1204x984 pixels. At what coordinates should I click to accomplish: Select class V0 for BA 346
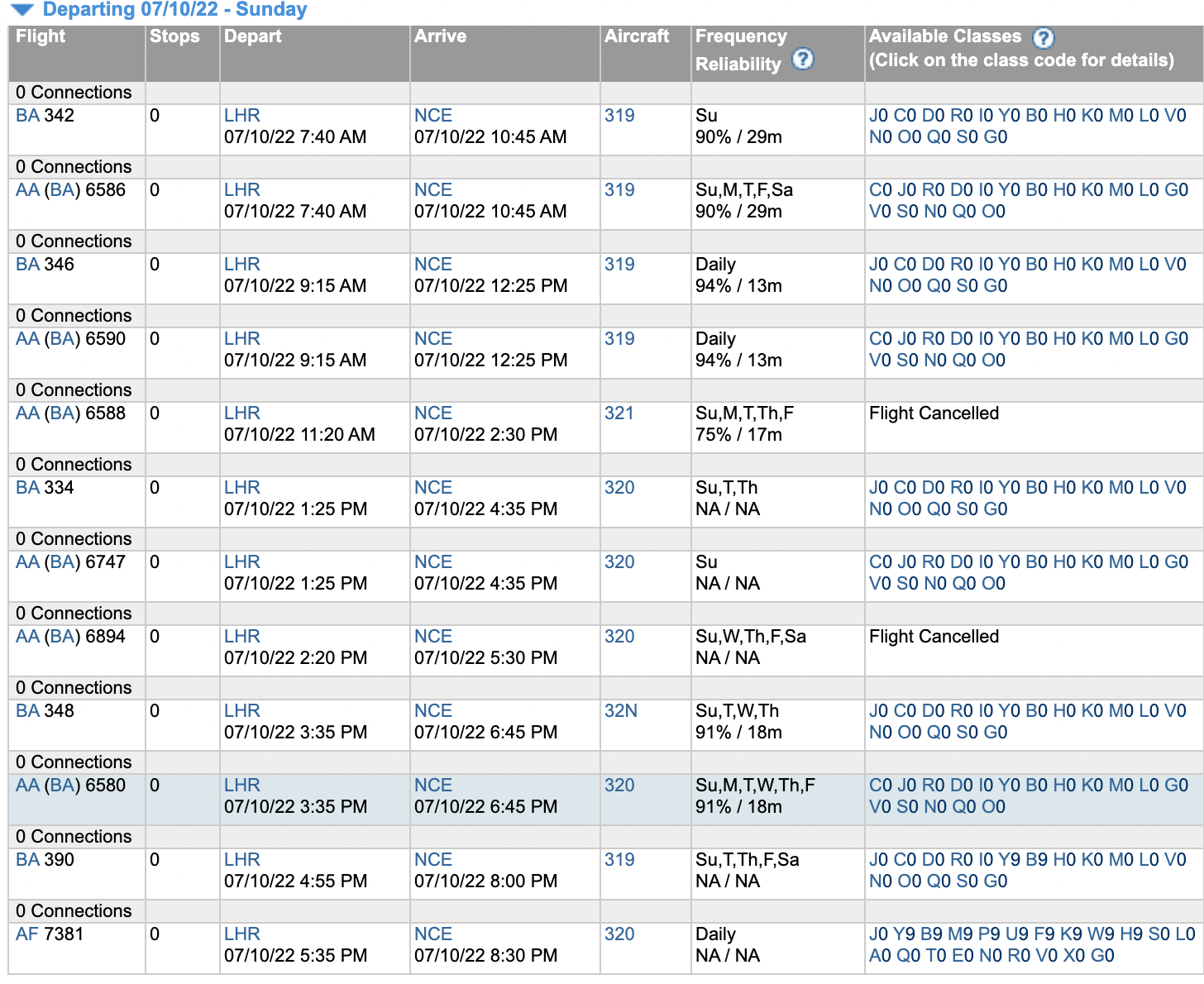1175,265
